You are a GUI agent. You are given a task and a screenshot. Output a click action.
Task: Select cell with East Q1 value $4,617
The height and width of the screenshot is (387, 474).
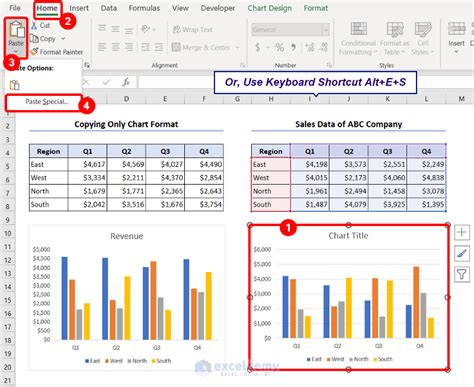click(x=87, y=164)
